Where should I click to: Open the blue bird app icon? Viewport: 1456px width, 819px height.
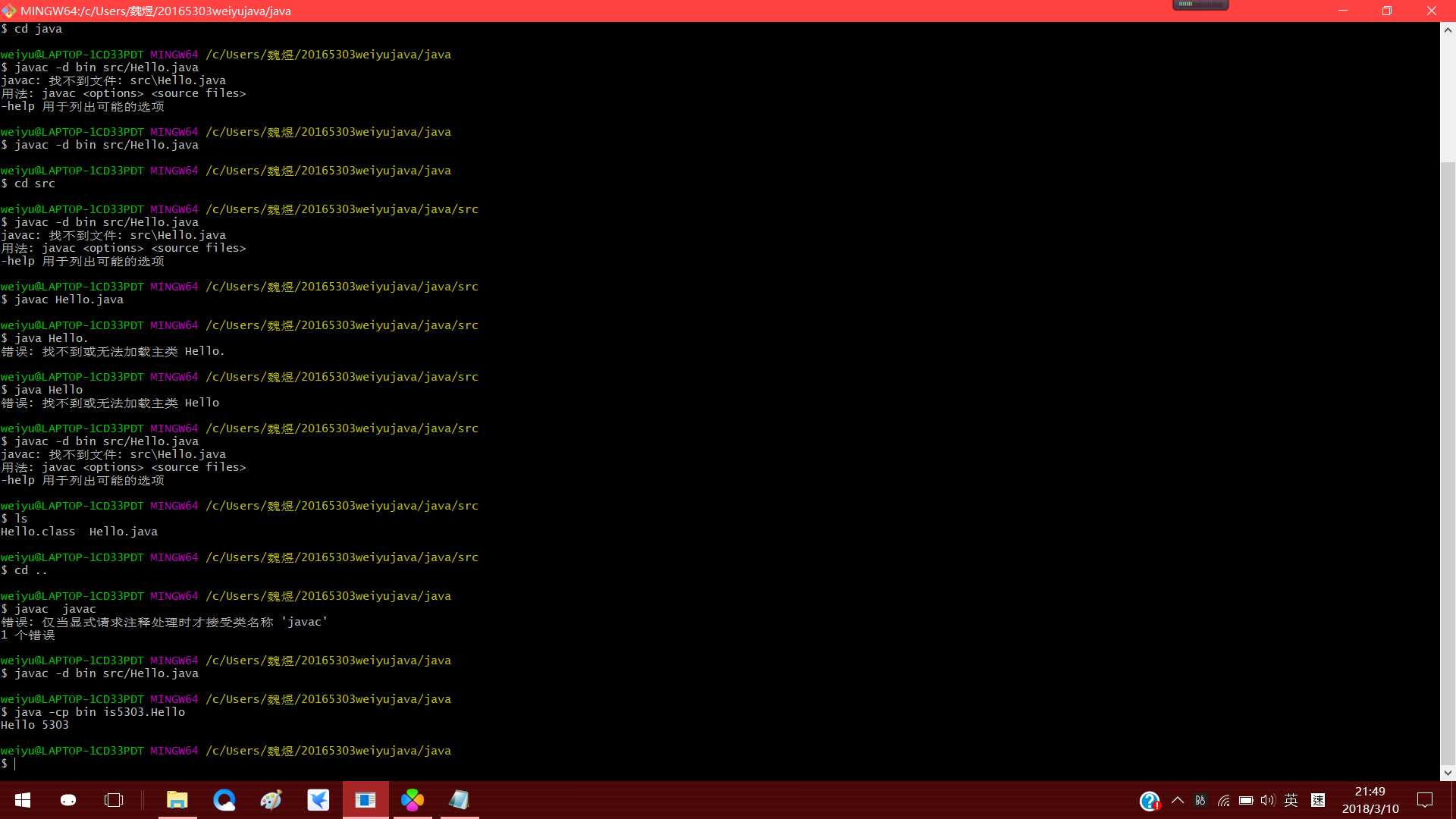tap(318, 800)
